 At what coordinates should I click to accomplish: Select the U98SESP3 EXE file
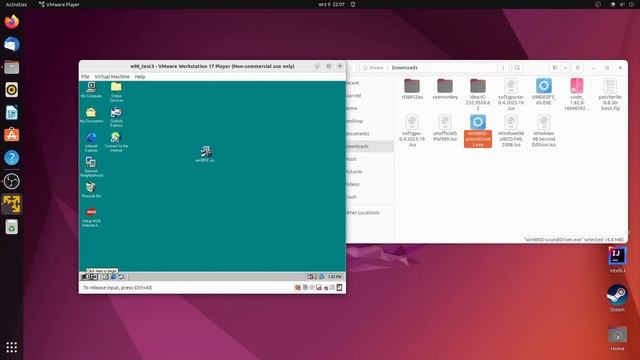point(544,91)
